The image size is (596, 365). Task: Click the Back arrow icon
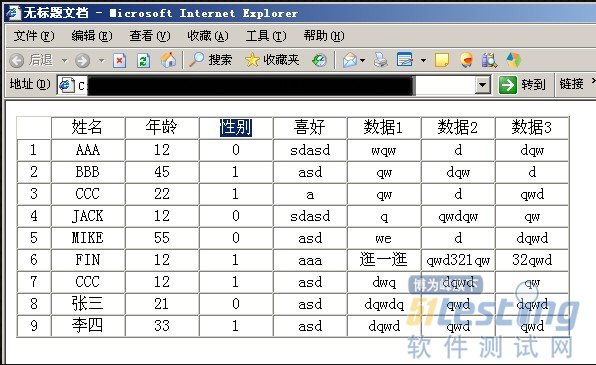pyautogui.click(x=16, y=60)
